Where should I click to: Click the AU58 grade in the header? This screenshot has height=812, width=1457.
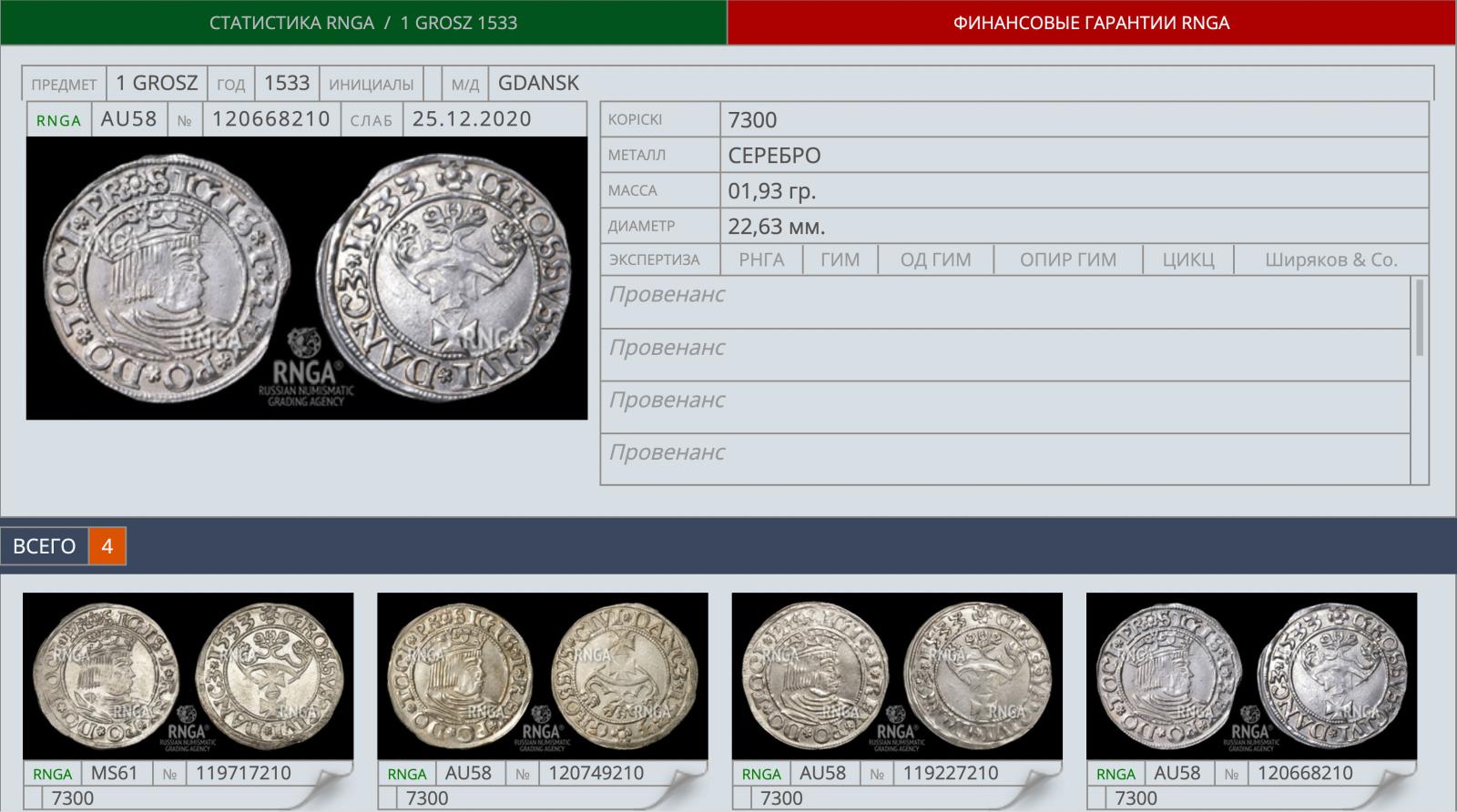pyautogui.click(x=129, y=119)
